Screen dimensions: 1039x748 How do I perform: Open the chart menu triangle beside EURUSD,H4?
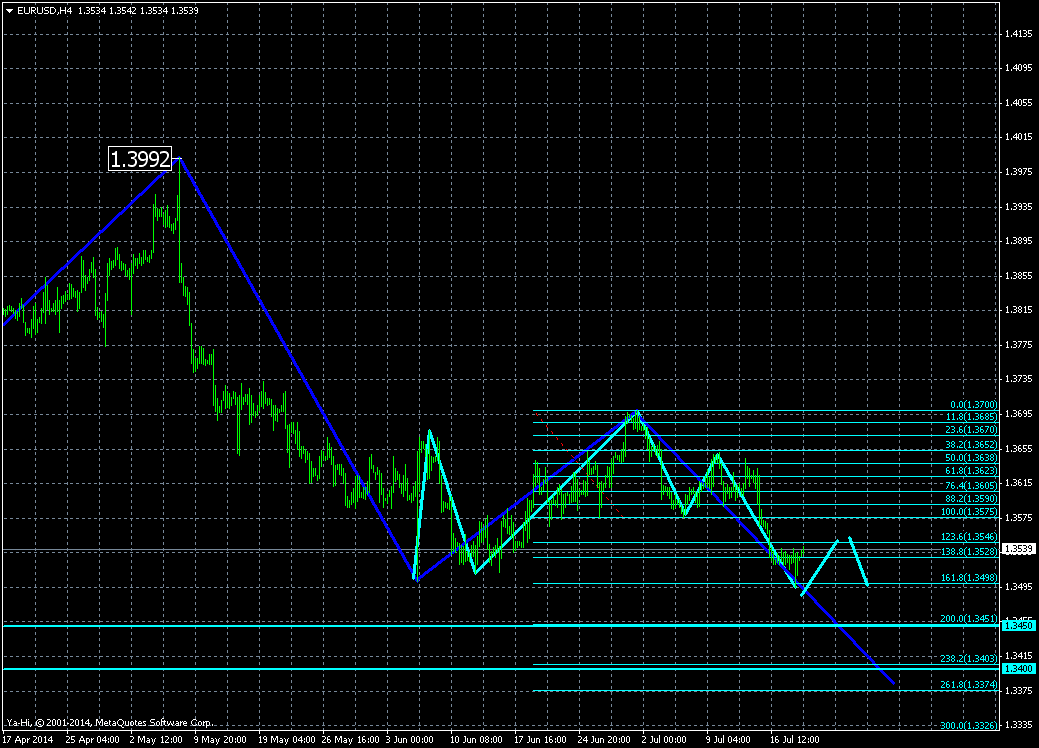click(x=9, y=11)
